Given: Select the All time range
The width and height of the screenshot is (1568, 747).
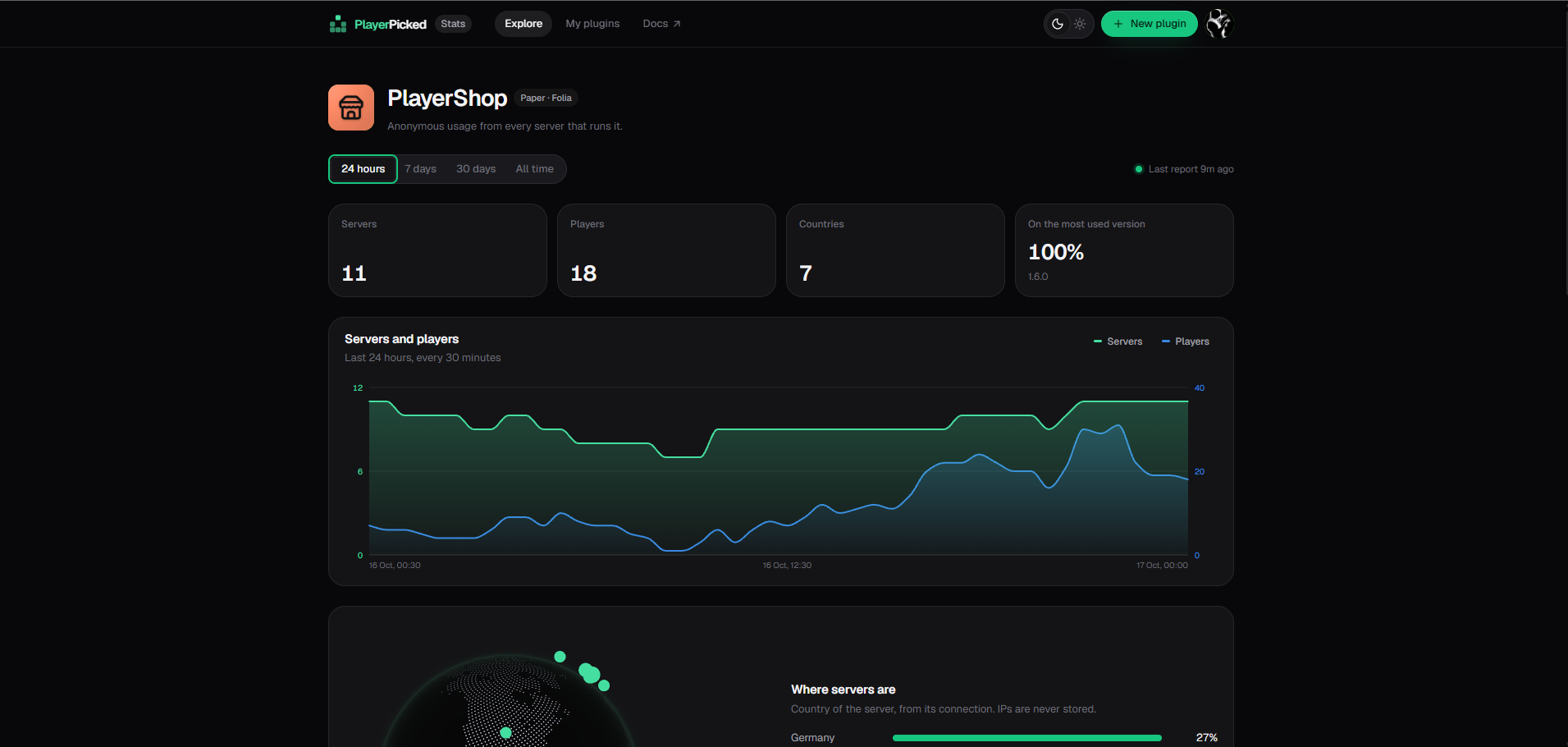Looking at the screenshot, I should (534, 169).
